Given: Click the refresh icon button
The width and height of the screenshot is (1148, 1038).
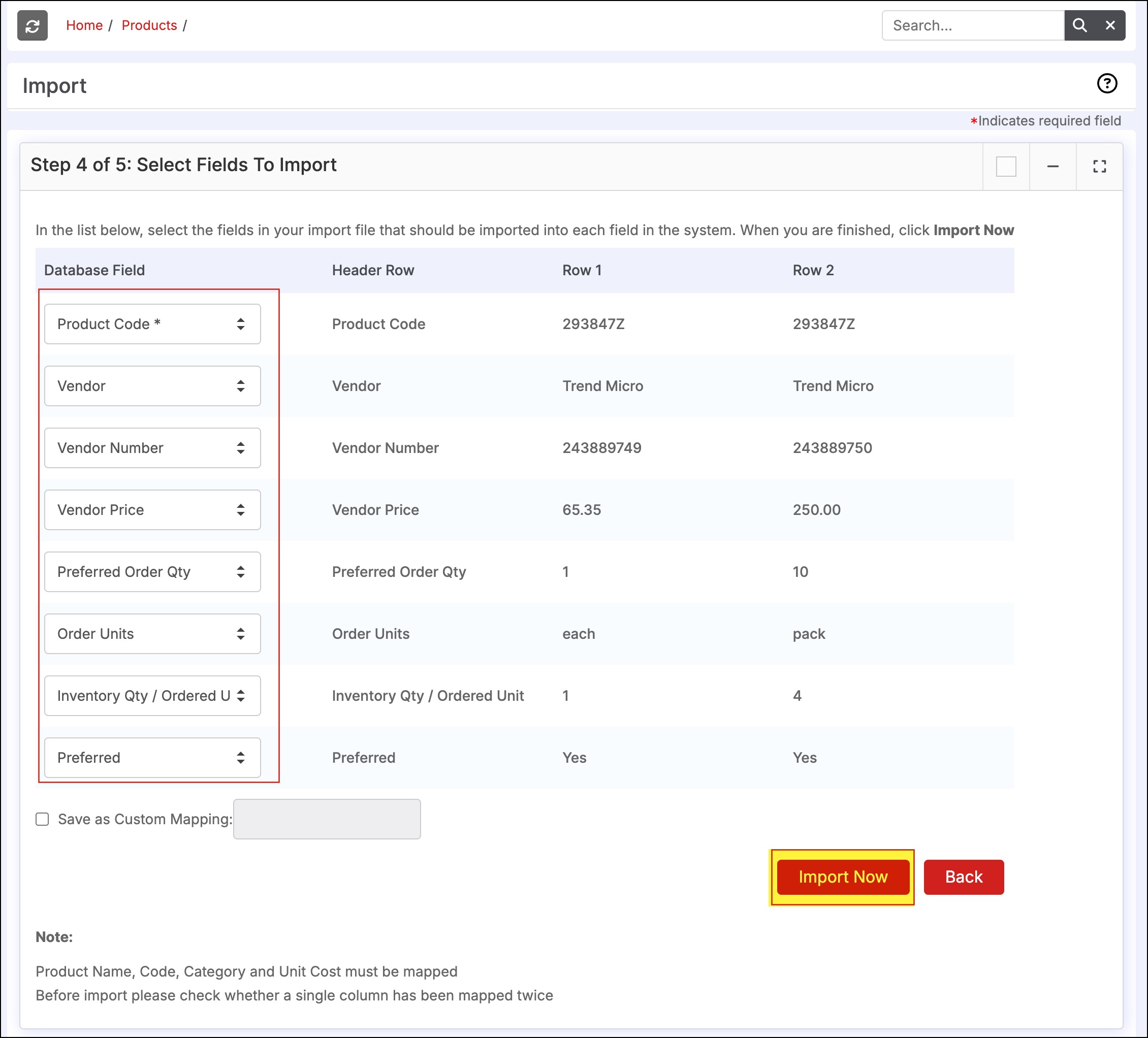Looking at the screenshot, I should pyautogui.click(x=33, y=25).
